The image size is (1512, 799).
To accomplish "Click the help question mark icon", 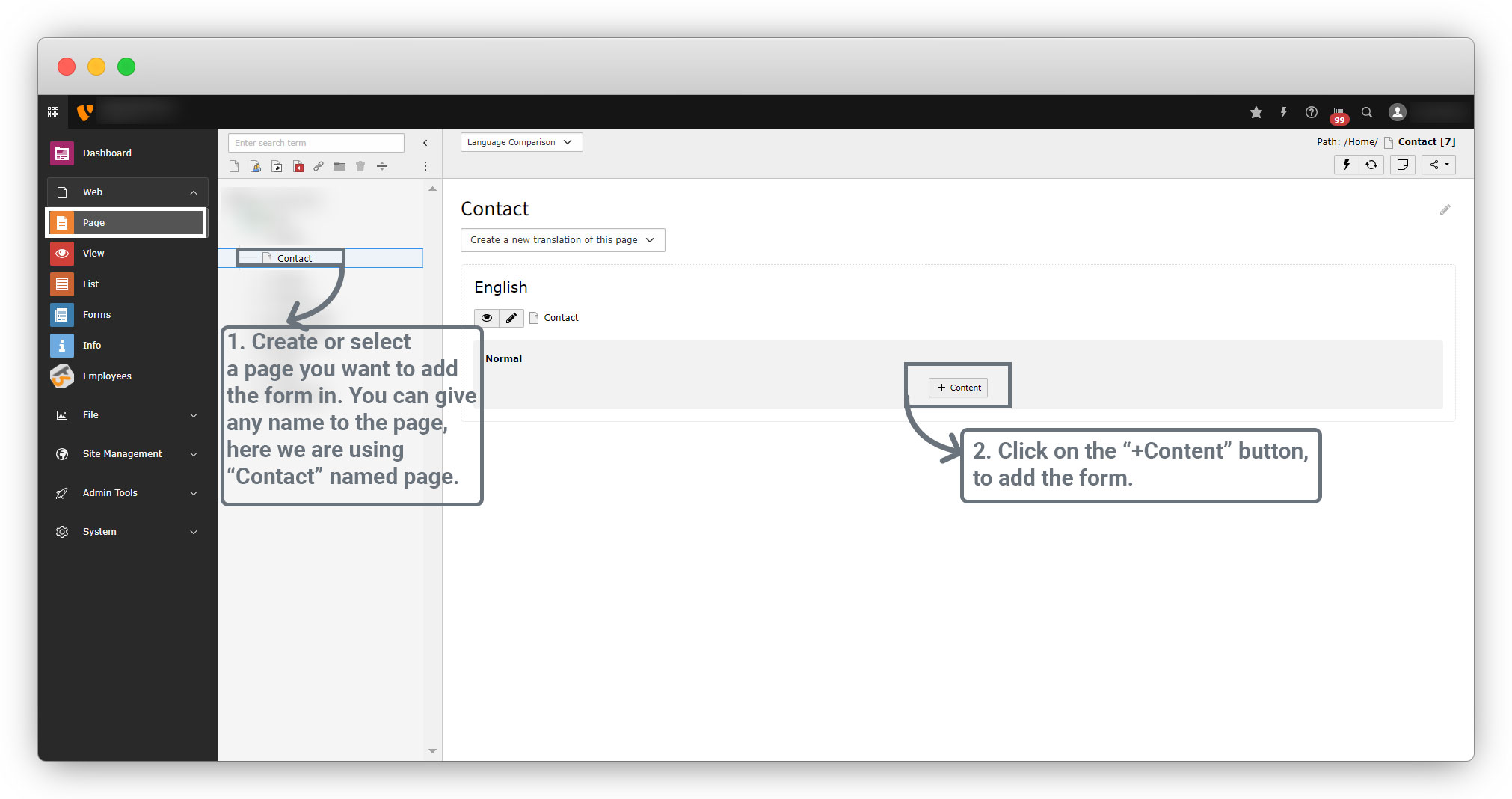I will (1311, 112).
